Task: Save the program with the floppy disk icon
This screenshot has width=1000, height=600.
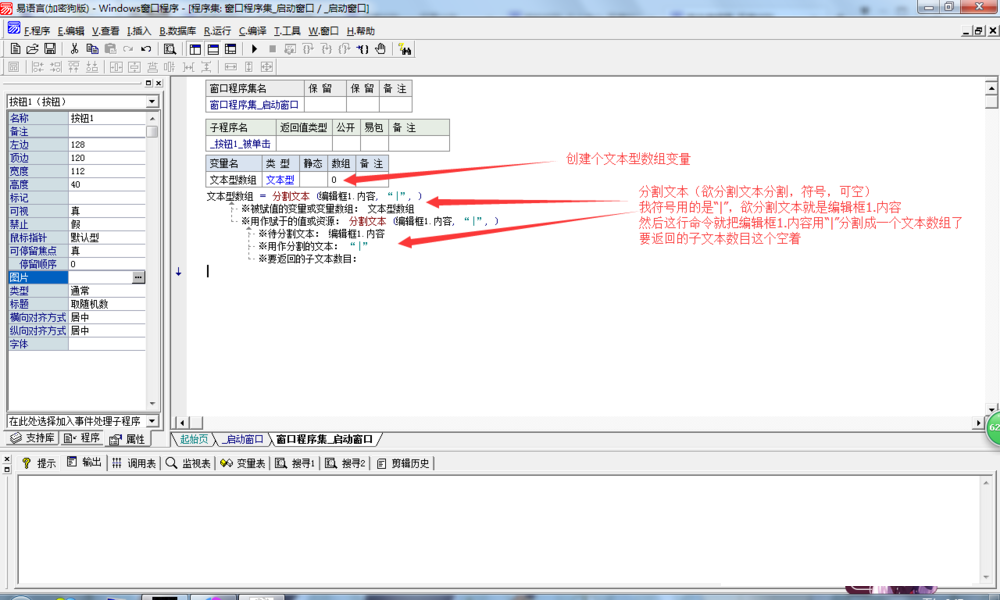Action: pyautogui.click(x=49, y=48)
